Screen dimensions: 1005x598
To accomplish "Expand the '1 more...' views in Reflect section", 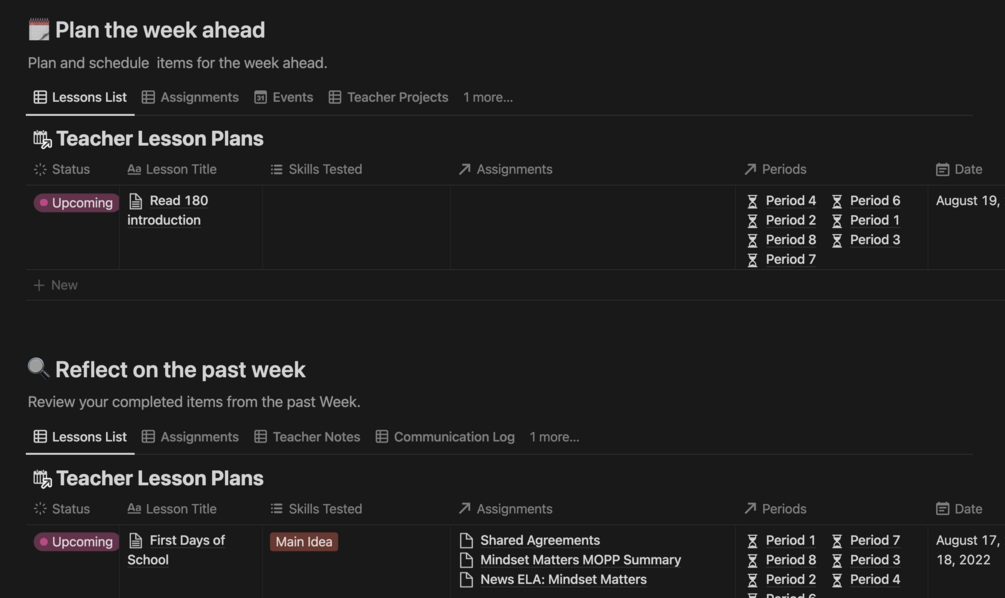I will [554, 437].
